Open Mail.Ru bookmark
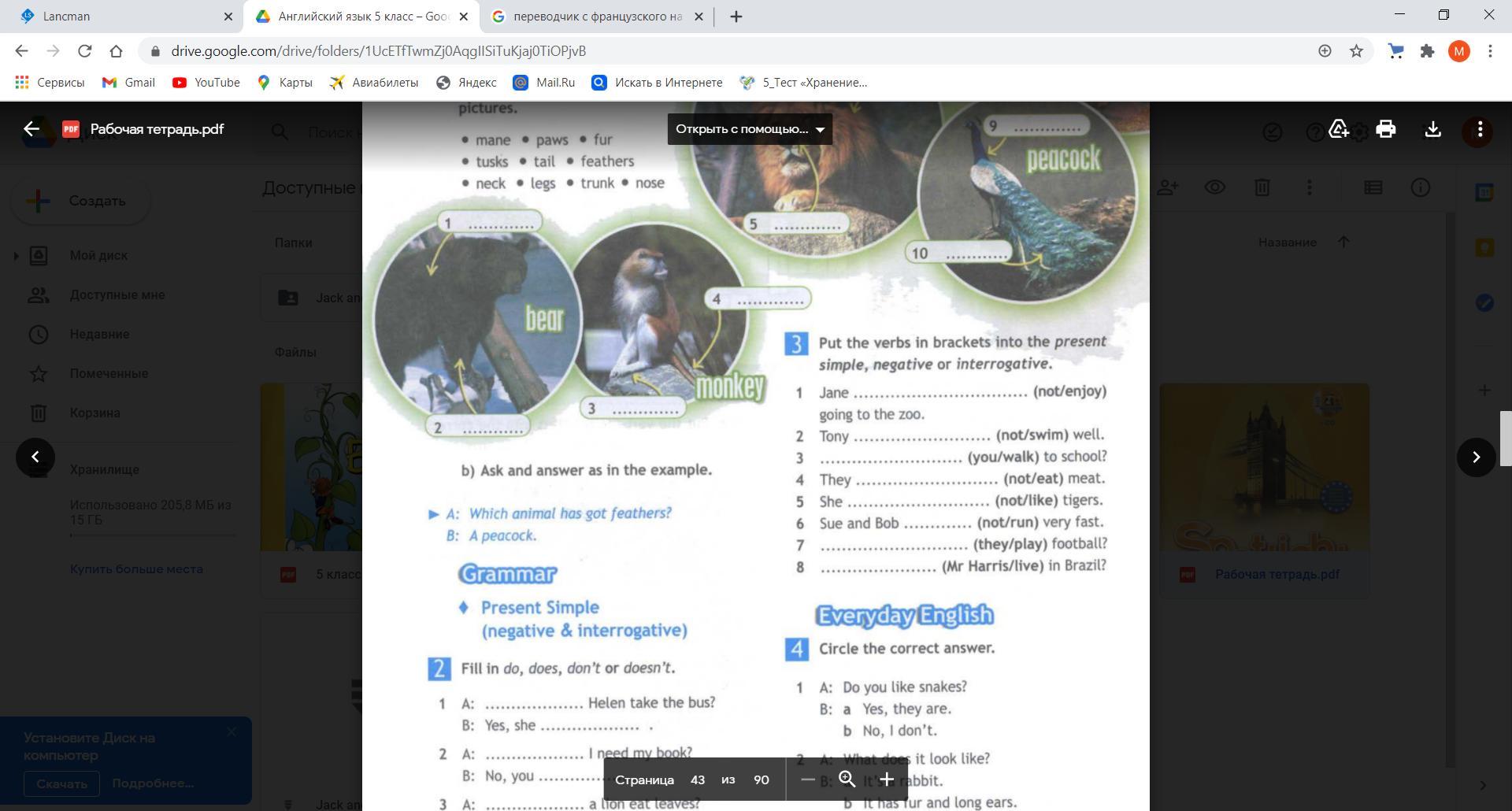 click(x=543, y=83)
